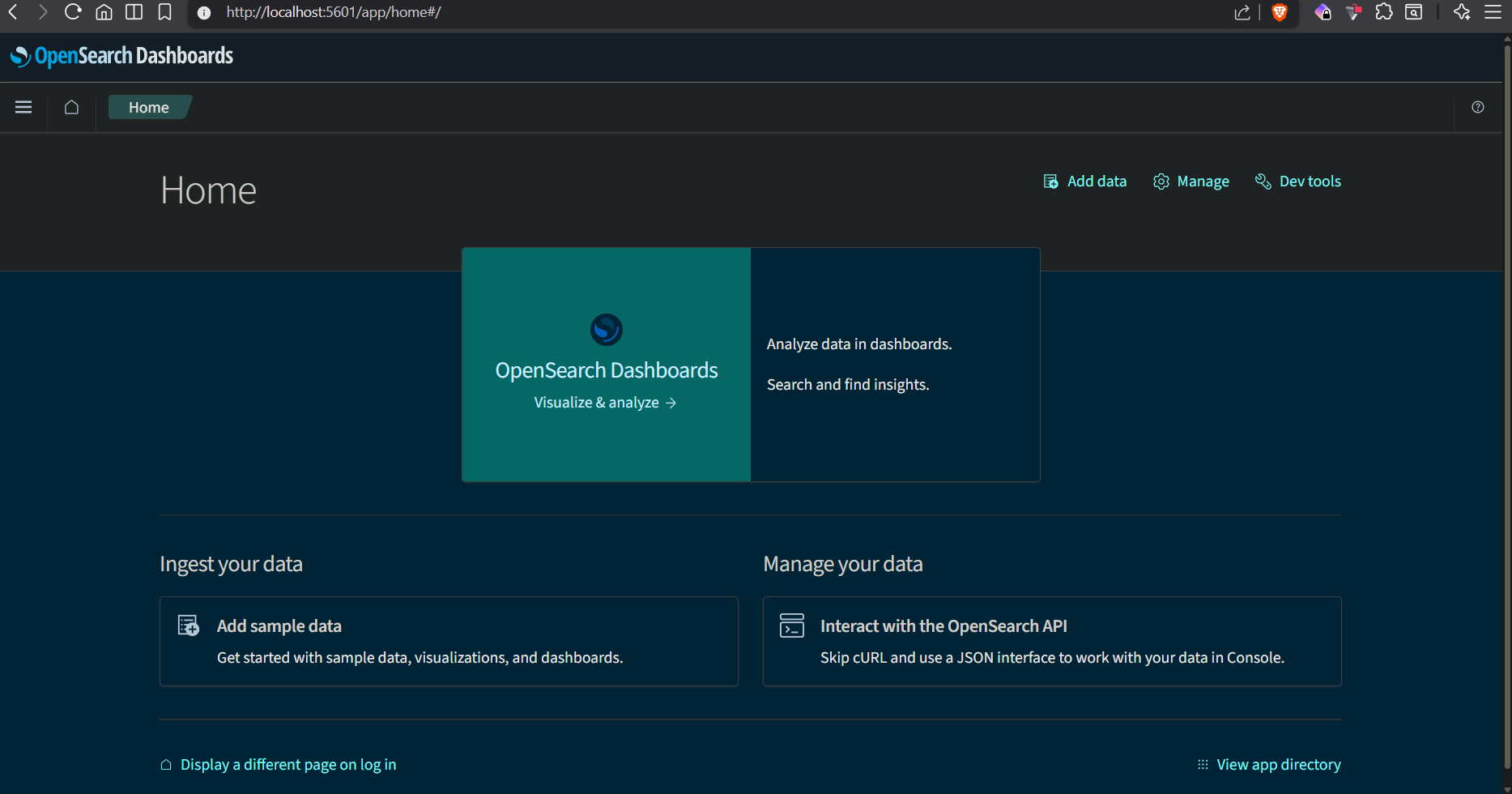Click the window search toolbar icon
This screenshot has height=794, width=1512.
pyautogui.click(x=1414, y=12)
